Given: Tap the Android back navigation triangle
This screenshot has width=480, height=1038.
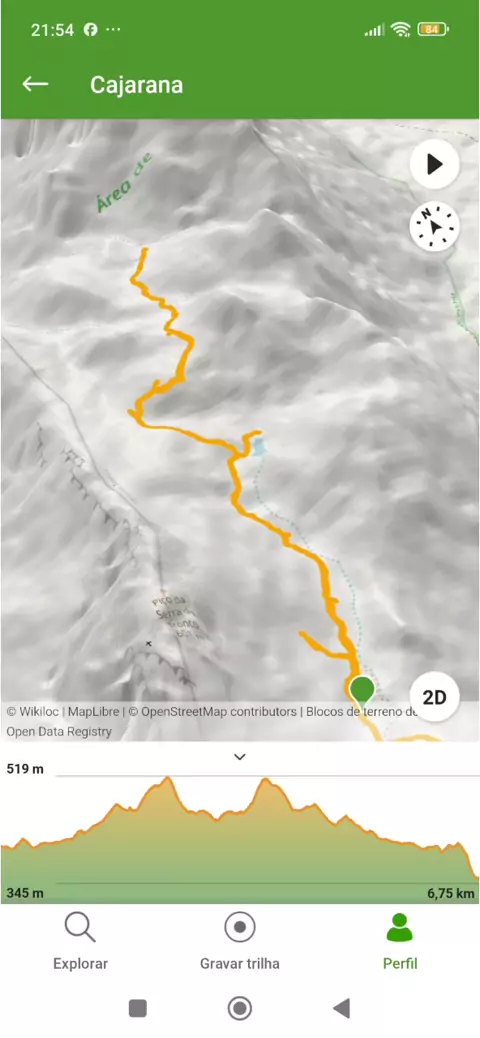Looking at the screenshot, I should pyautogui.click(x=341, y=1008).
